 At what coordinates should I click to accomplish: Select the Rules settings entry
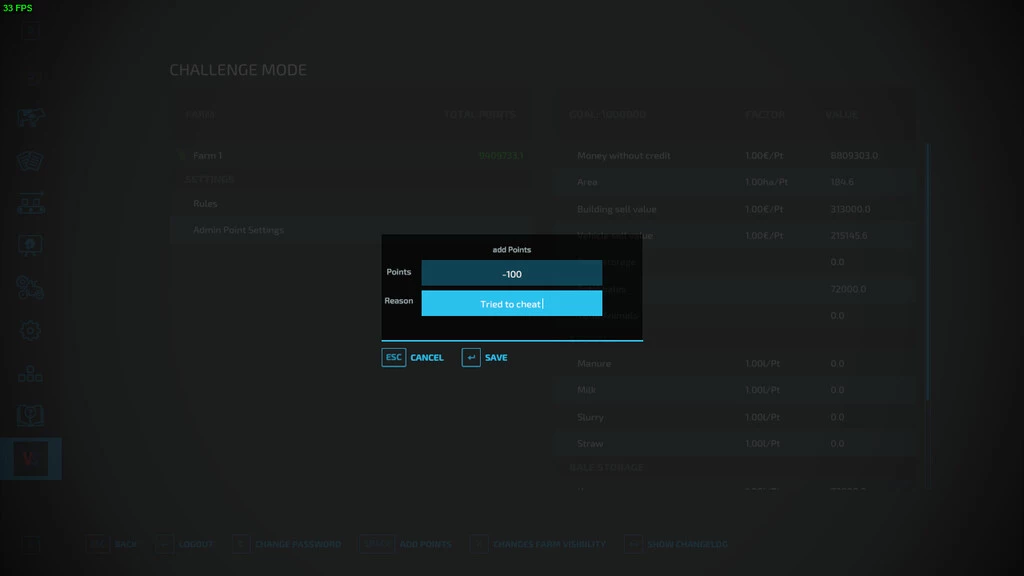[x=205, y=203]
